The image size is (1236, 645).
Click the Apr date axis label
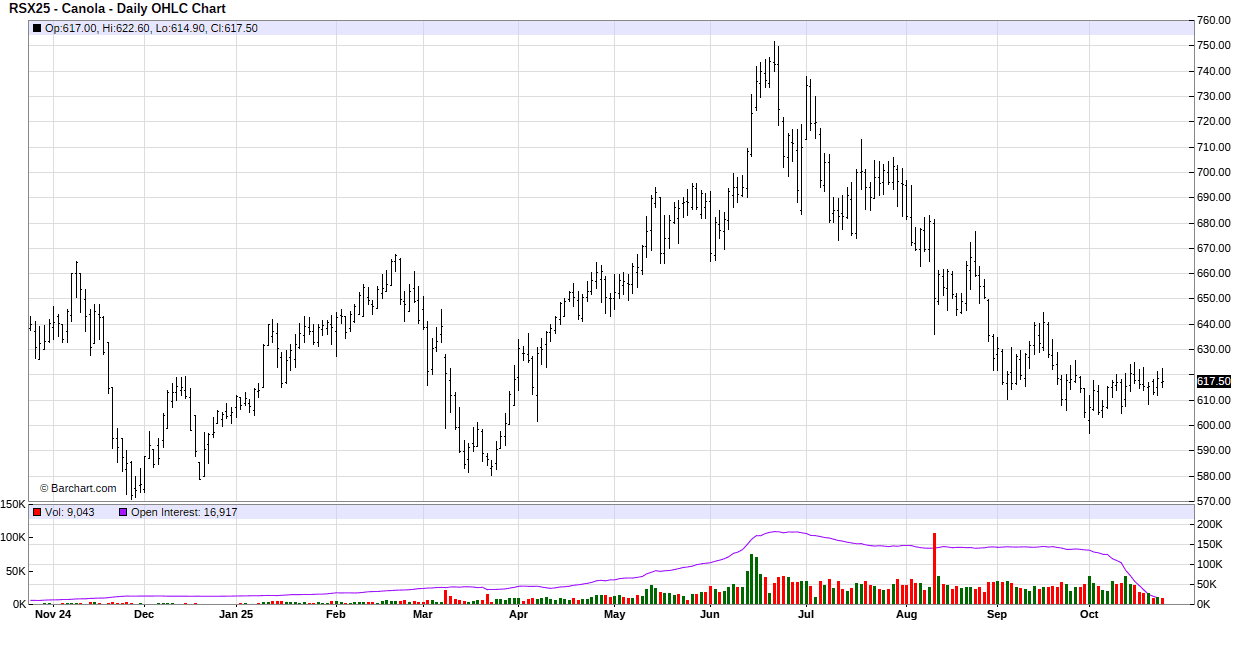518,615
